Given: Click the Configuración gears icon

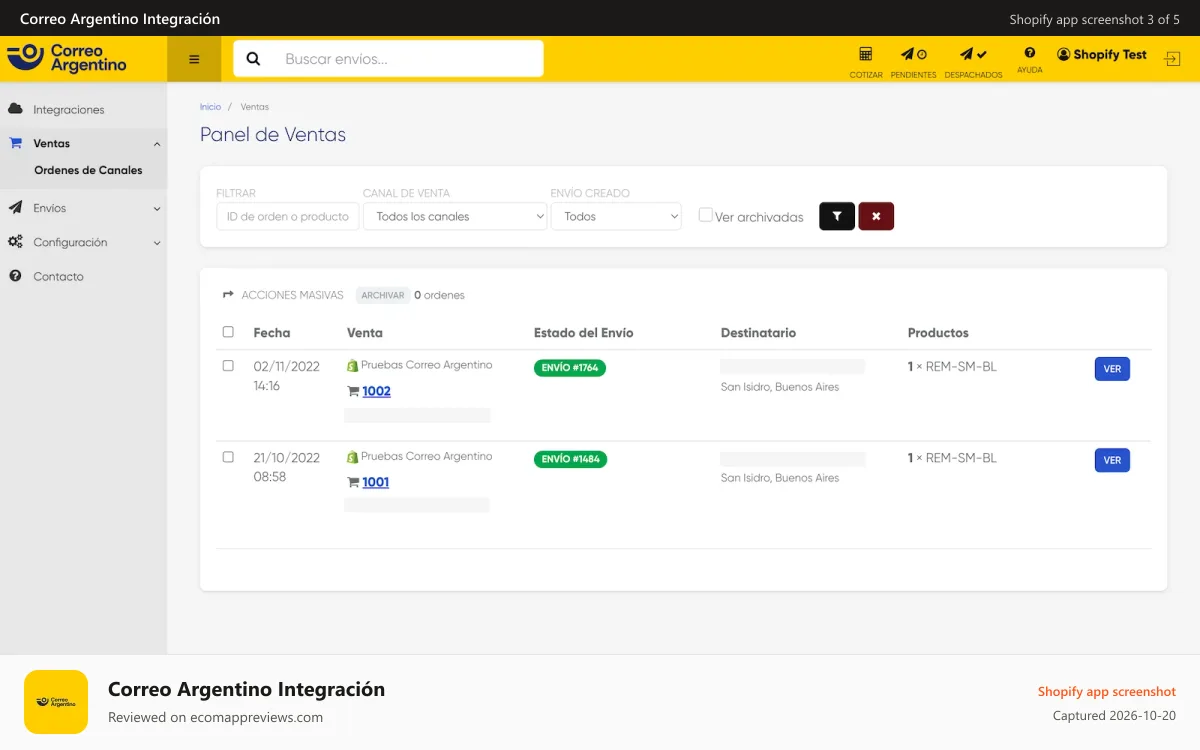Looking at the screenshot, I should (x=15, y=242).
